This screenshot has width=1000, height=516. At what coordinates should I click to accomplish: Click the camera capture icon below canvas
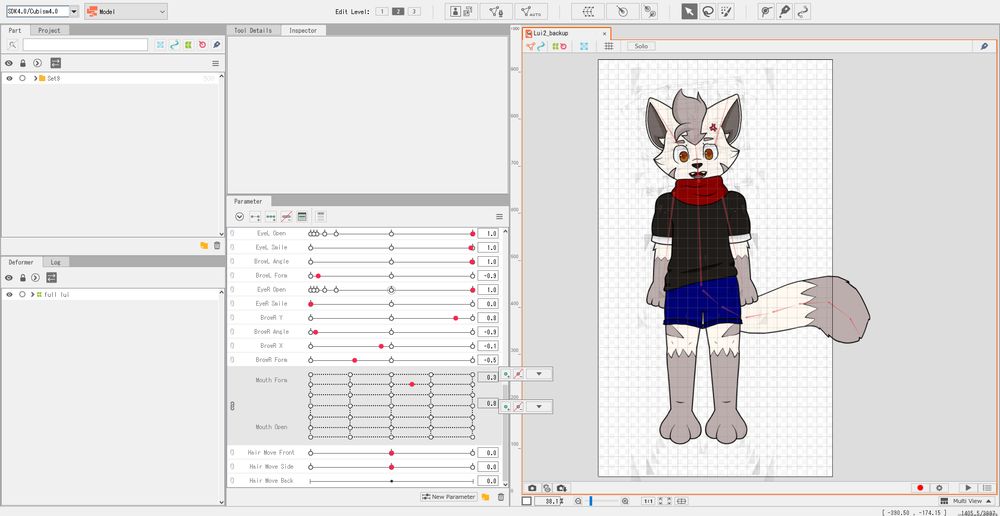click(532, 488)
